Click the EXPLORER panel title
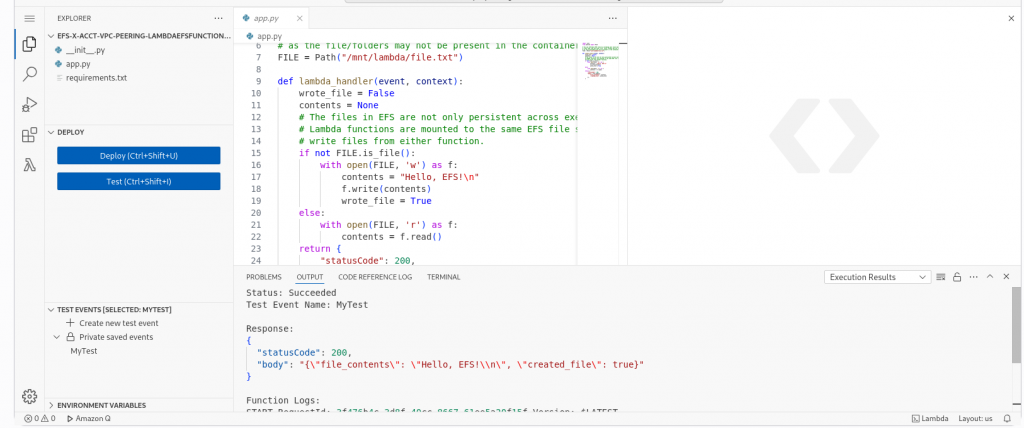 click(x=74, y=18)
